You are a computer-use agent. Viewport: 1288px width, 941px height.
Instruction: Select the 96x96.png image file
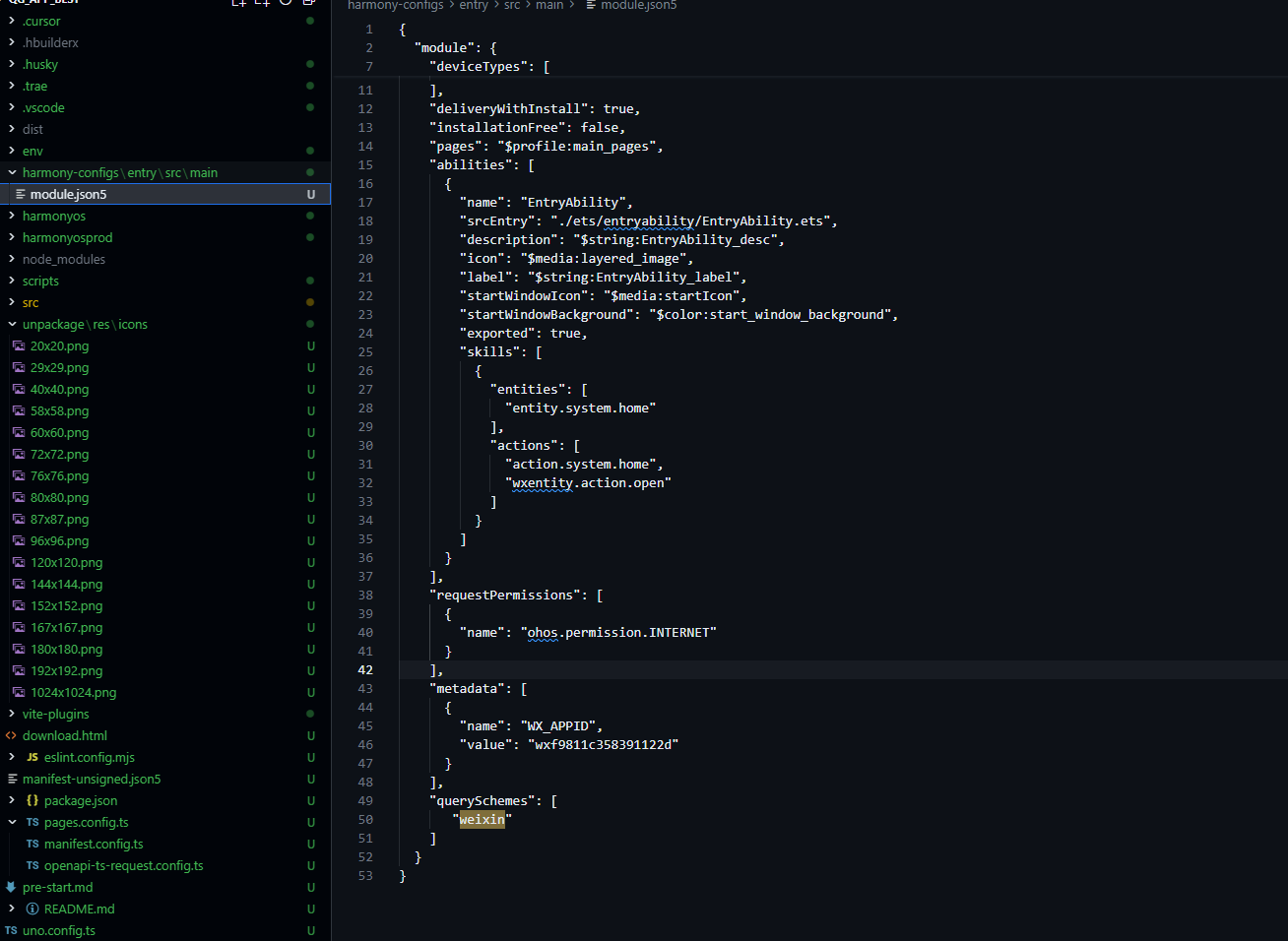[x=59, y=540]
